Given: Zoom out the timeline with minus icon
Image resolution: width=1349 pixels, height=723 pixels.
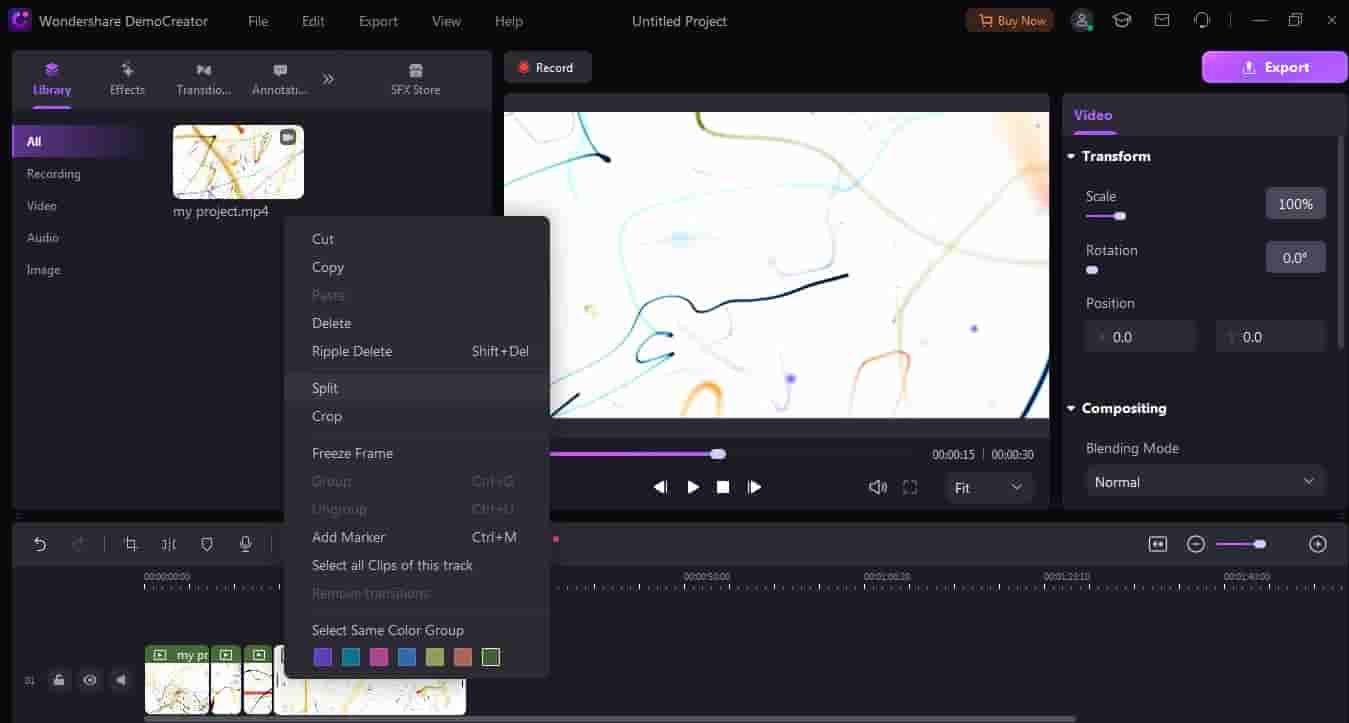Looking at the screenshot, I should [1195, 544].
